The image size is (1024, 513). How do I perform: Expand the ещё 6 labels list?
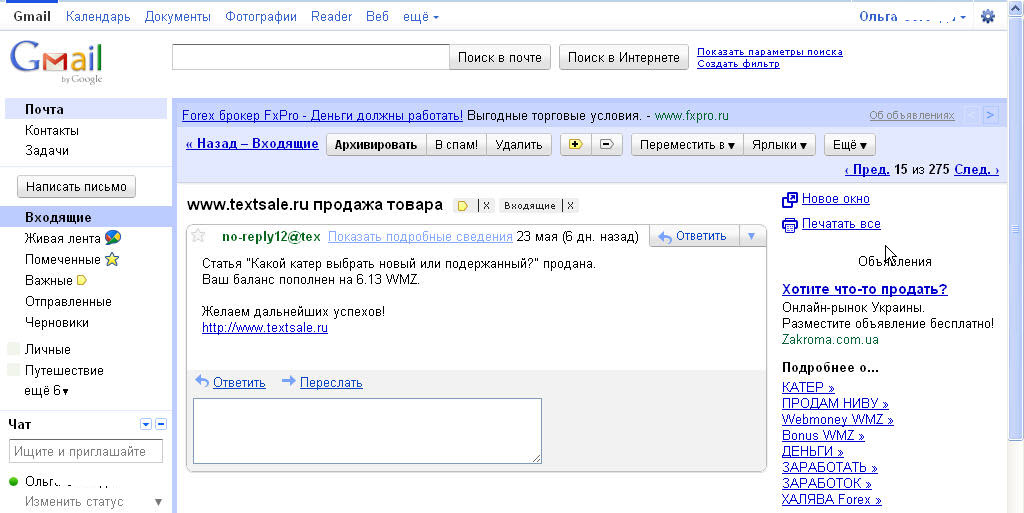[46, 391]
